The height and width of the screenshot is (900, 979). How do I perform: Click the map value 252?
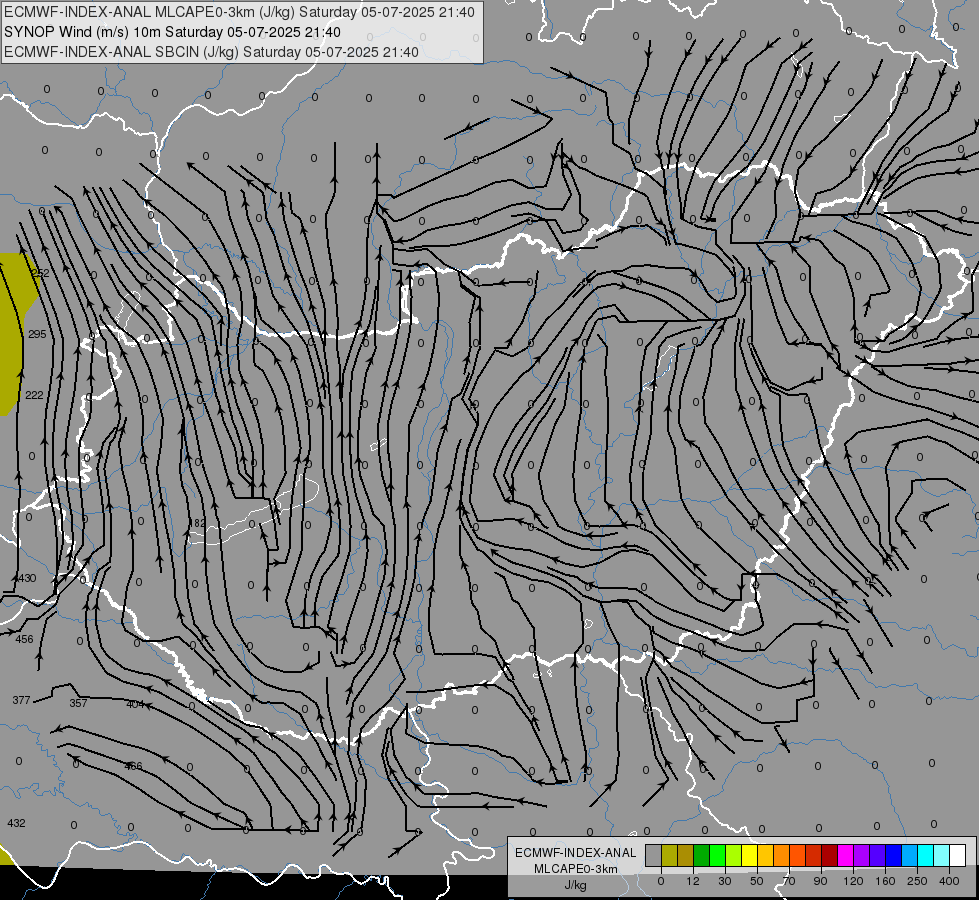40,273
